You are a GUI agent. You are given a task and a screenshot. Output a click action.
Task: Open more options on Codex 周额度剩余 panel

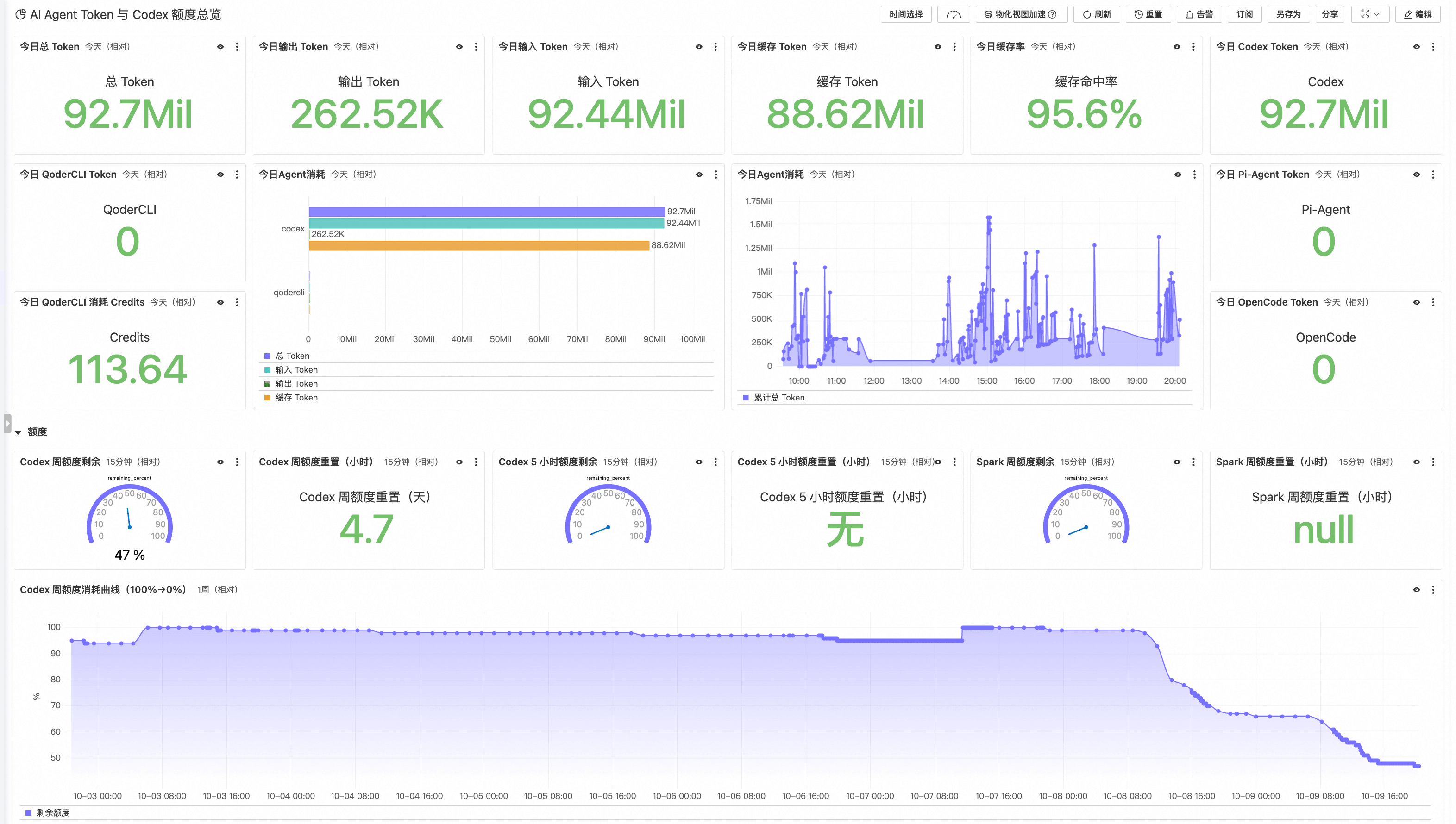point(237,462)
